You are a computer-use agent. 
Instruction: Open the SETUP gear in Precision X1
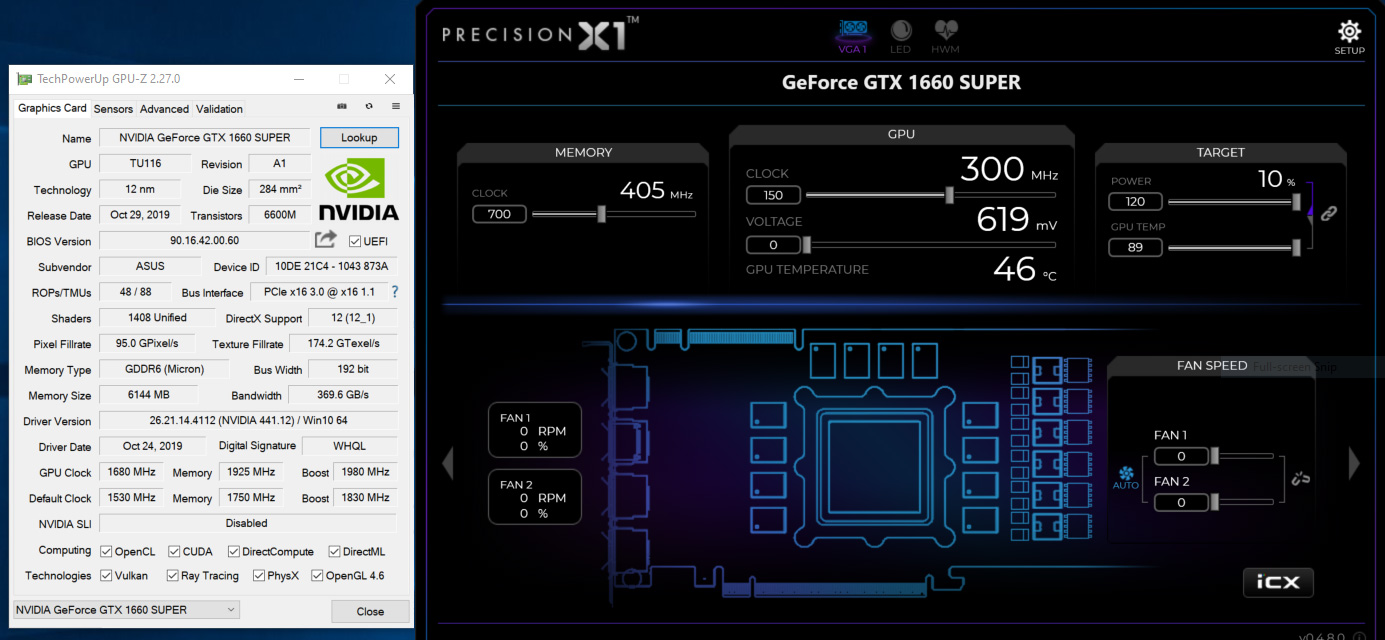pyautogui.click(x=1349, y=37)
